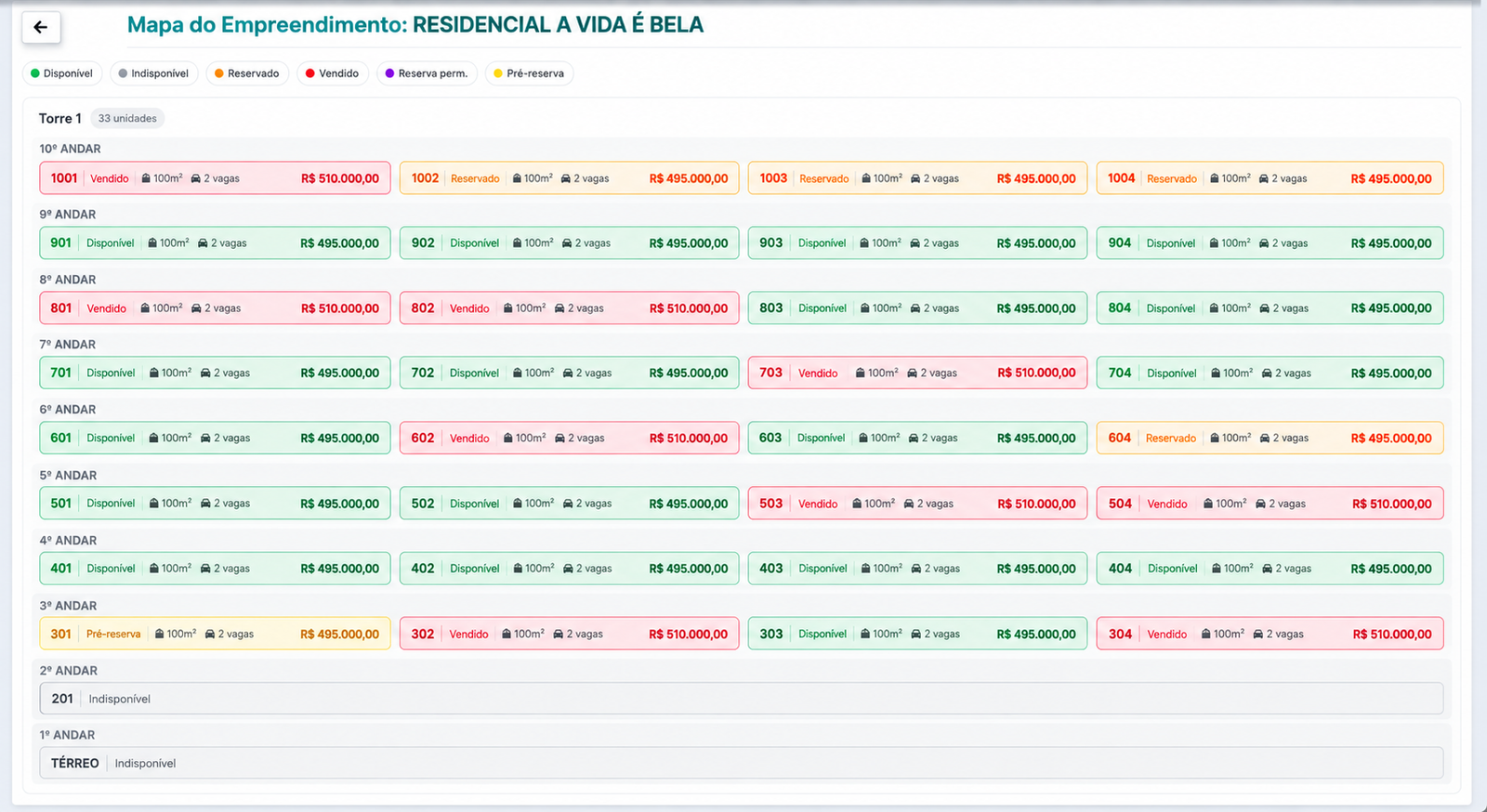
Task: Open pre-reserved unit 301 card
Action: 215,634
